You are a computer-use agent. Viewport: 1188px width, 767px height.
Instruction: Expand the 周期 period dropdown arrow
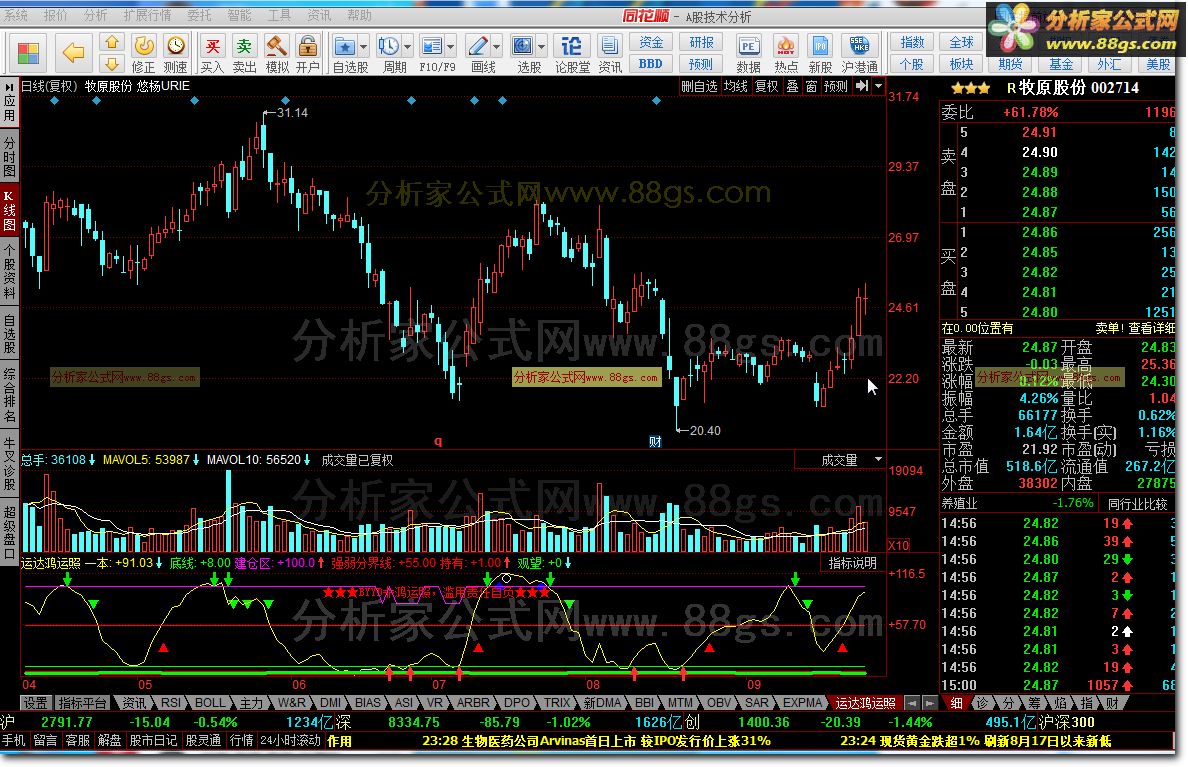pos(408,46)
